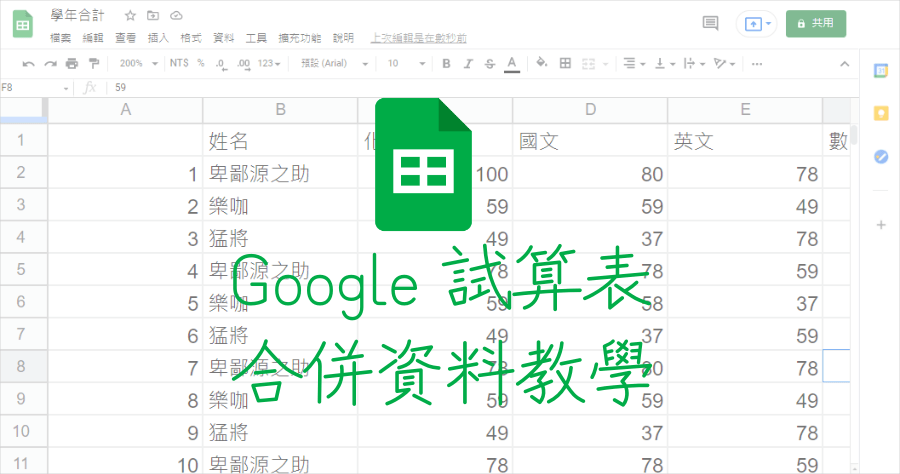Open the borders options
900x474 pixels.
click(565, 63)
